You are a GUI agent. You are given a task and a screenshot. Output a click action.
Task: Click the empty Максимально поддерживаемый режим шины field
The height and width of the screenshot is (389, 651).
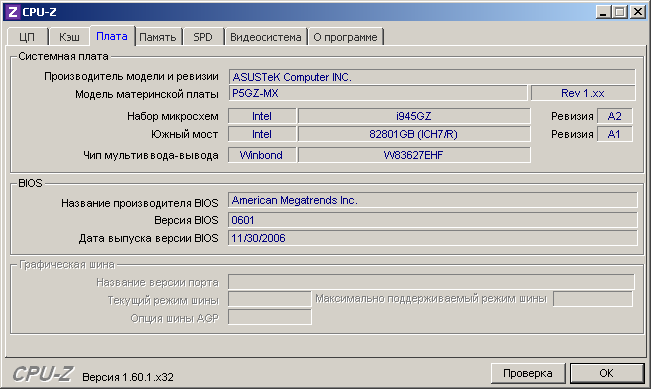coord(592,299)
